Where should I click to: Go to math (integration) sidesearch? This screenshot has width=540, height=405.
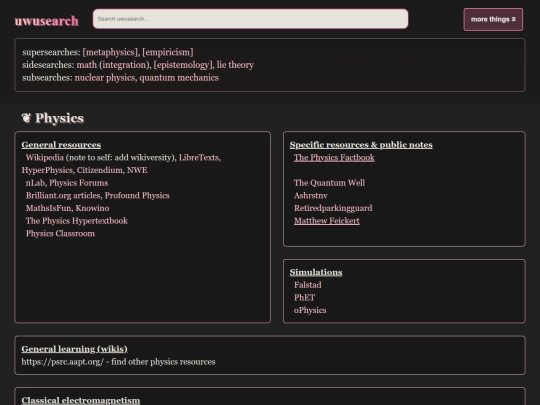point(113,65)
